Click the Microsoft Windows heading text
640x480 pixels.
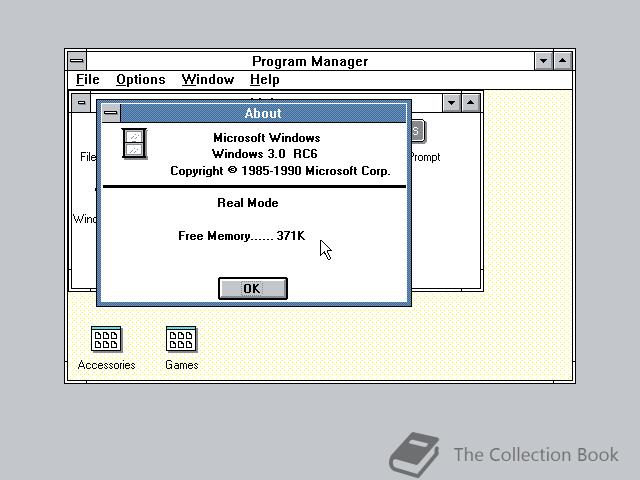(267, 138)
